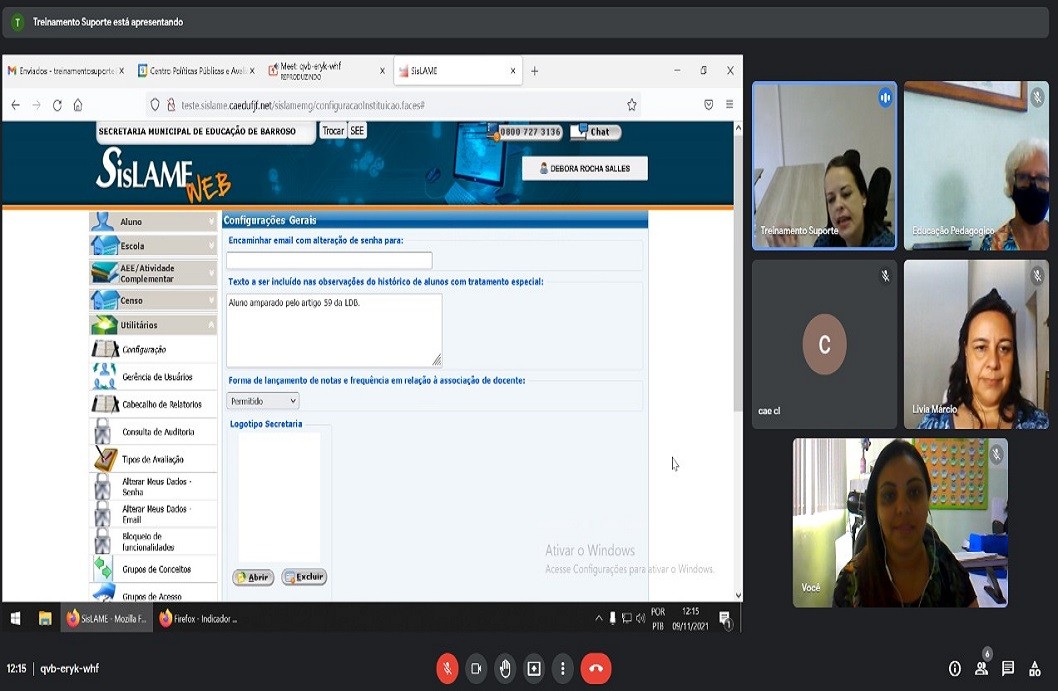Click the page scrollbar down arrow
Screen dimensions: 1058x691
pyautogui.click(x=738, y=595)
